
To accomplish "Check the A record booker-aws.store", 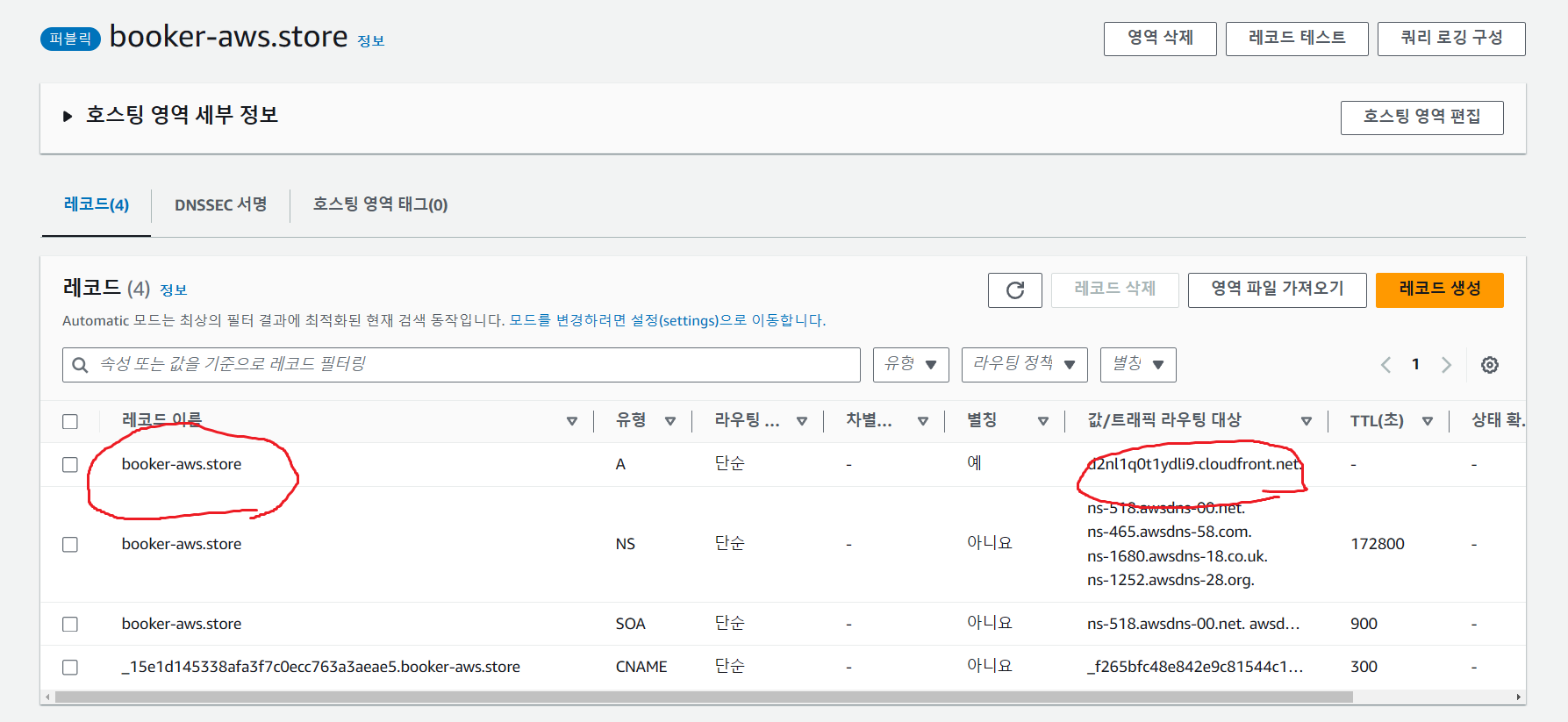I will point(70,465).
